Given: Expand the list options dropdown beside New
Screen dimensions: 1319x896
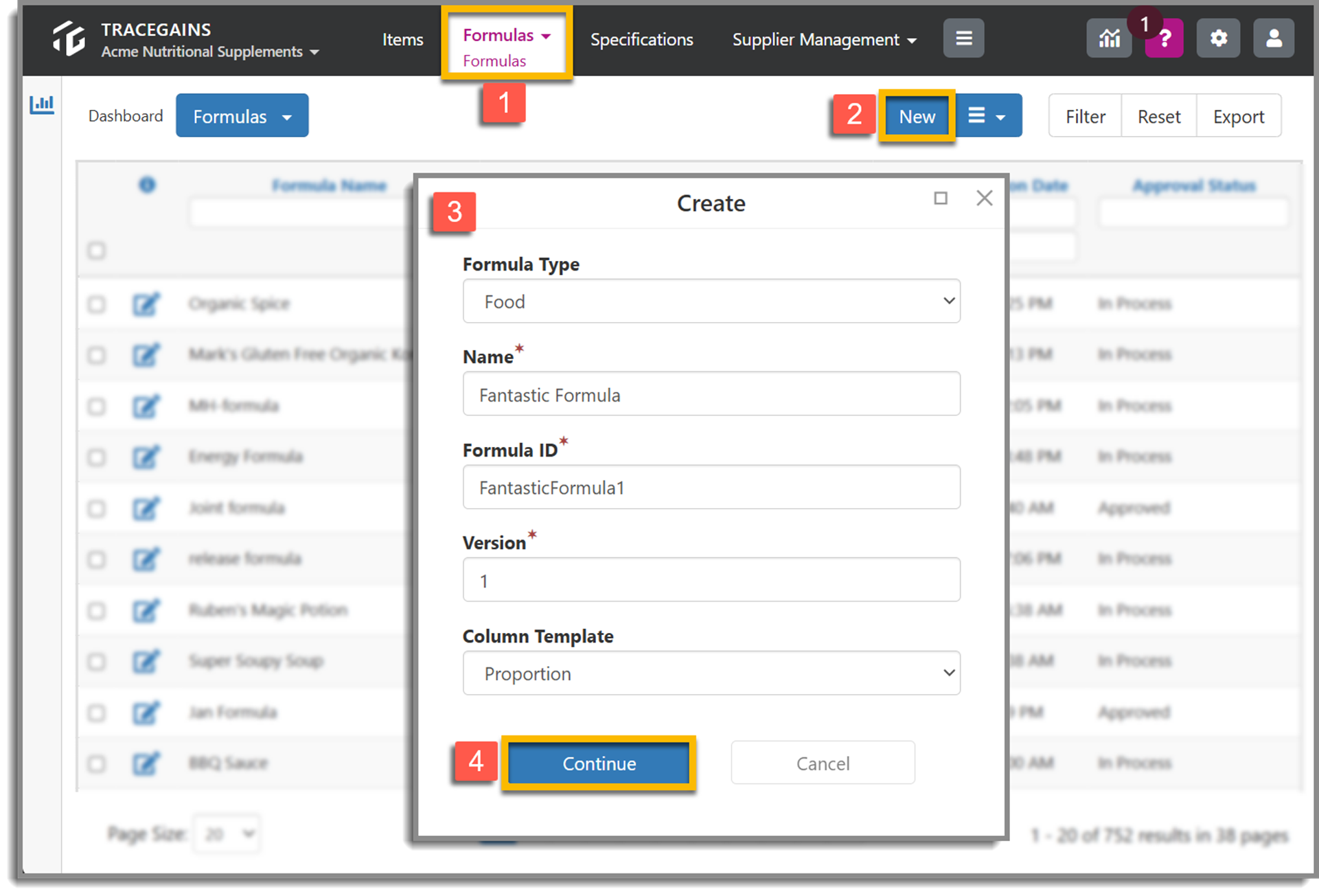Looking at the screenshot, I should (987, 116).
